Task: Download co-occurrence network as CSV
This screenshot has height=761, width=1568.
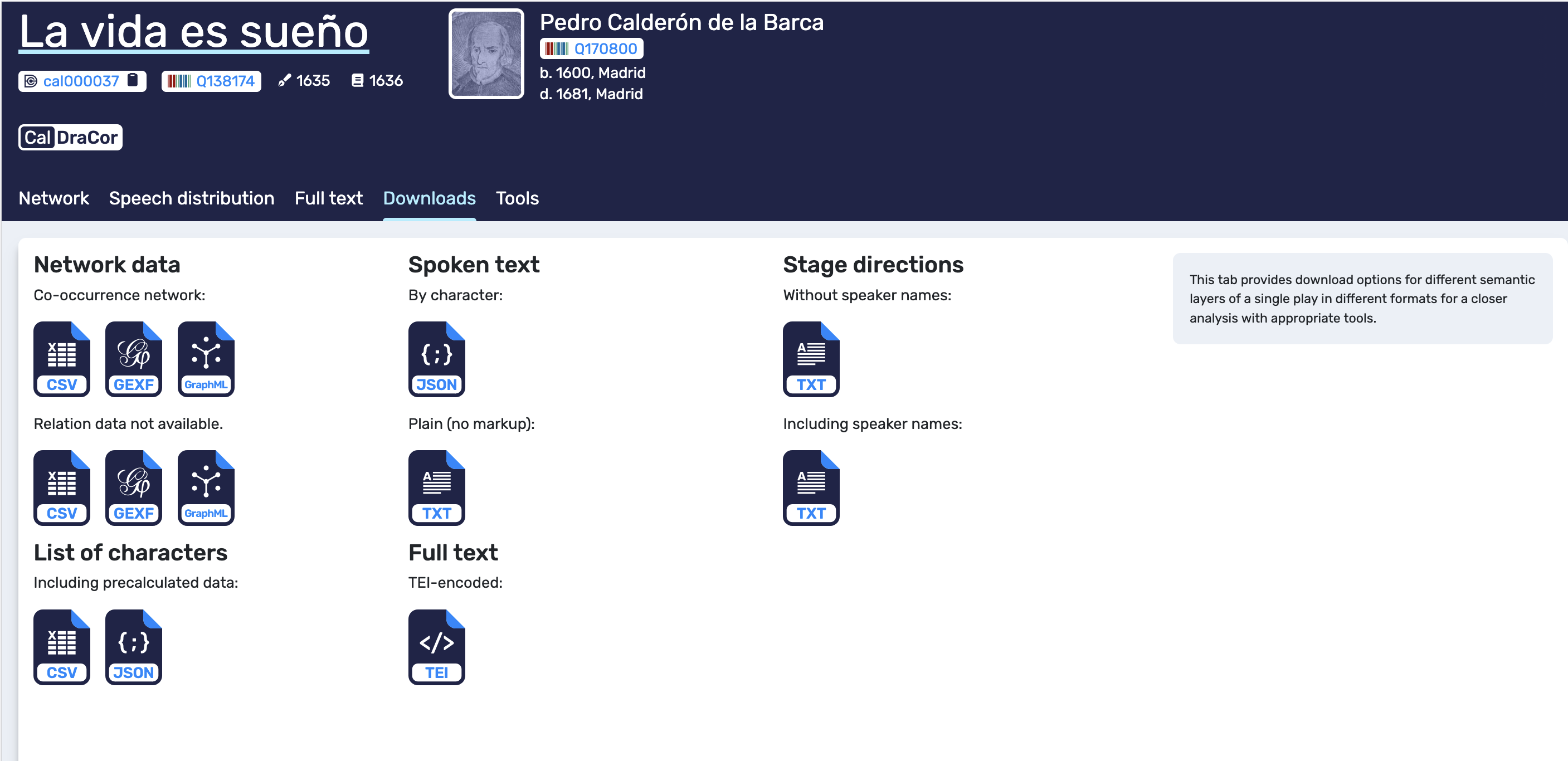Action: (x=61, y=359)
